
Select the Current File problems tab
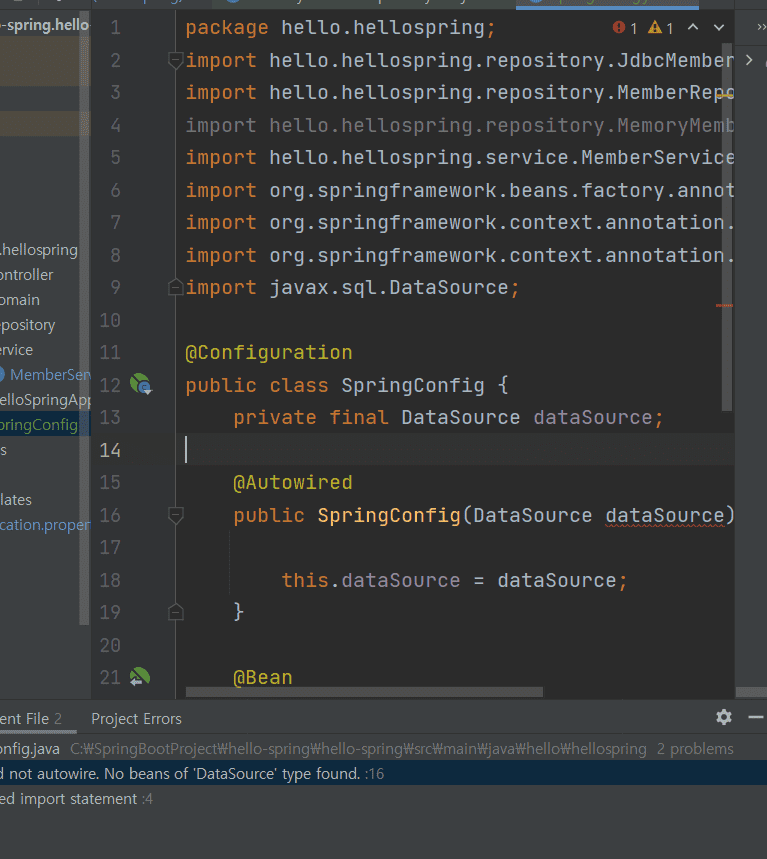[30, 718]
